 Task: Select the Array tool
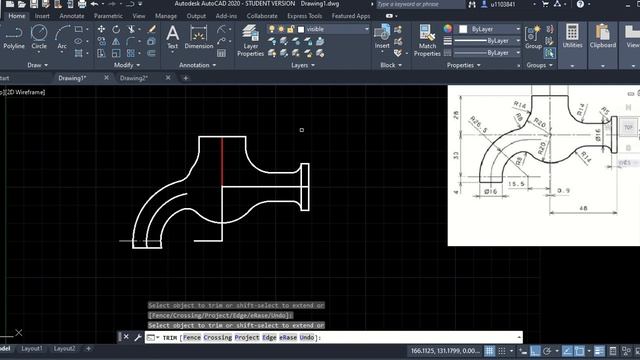pos(131,53)
